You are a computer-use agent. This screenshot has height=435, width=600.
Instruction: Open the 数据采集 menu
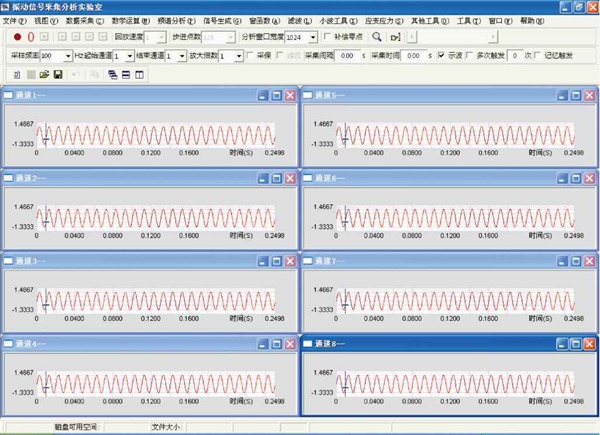(84, 20)
